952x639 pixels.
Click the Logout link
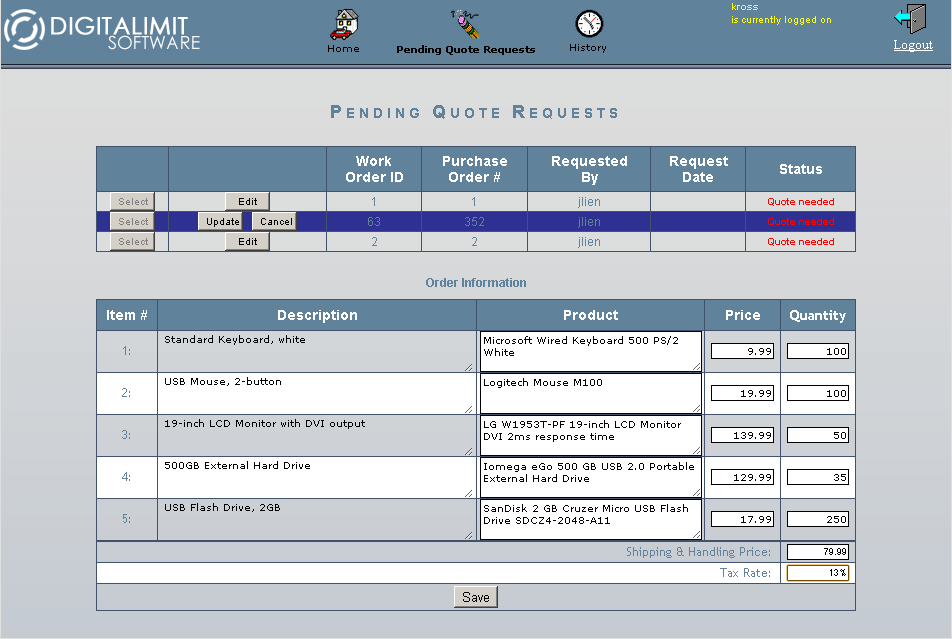[x=913, y=45]
